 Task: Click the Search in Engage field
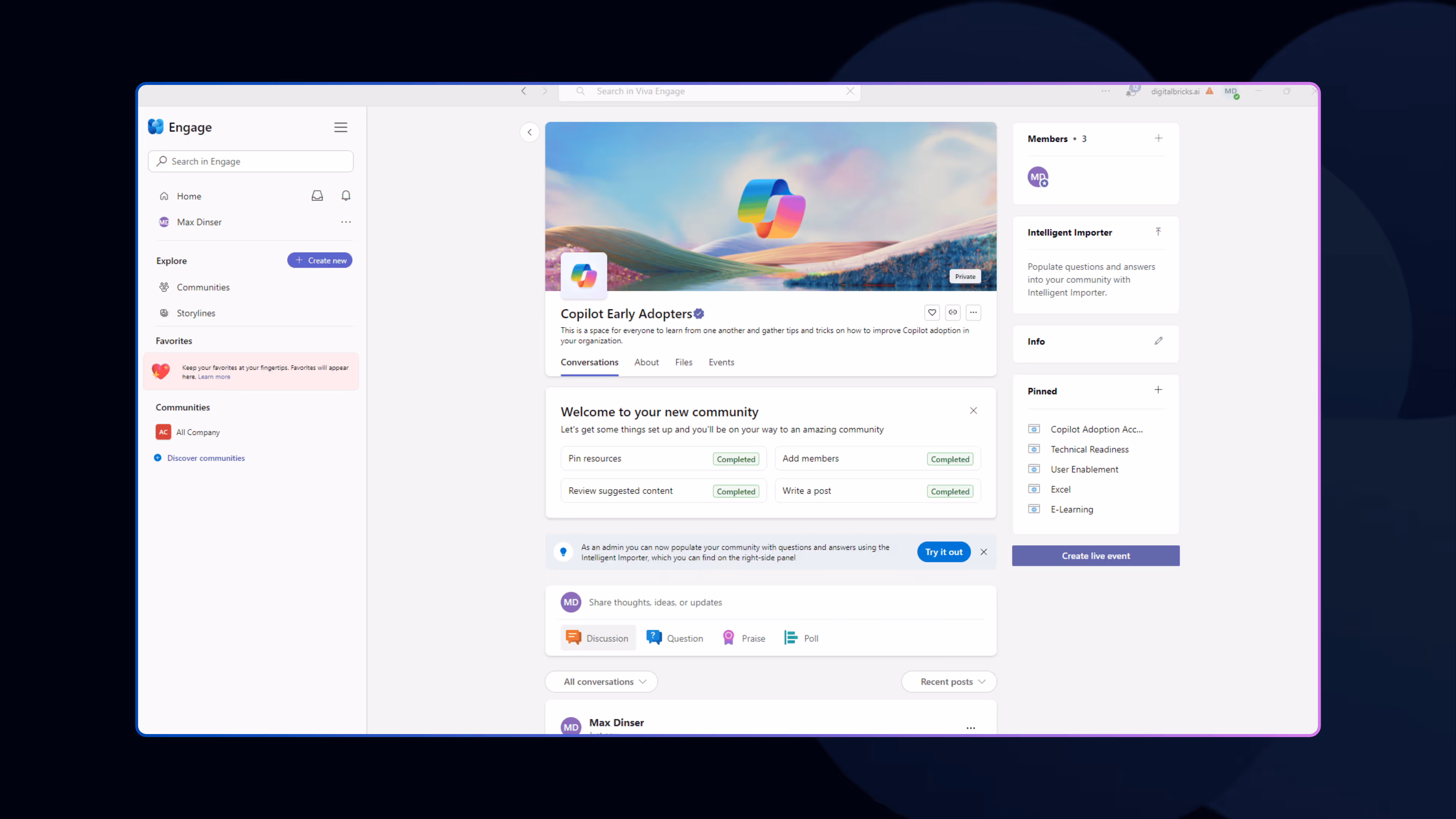coord(251,161)
